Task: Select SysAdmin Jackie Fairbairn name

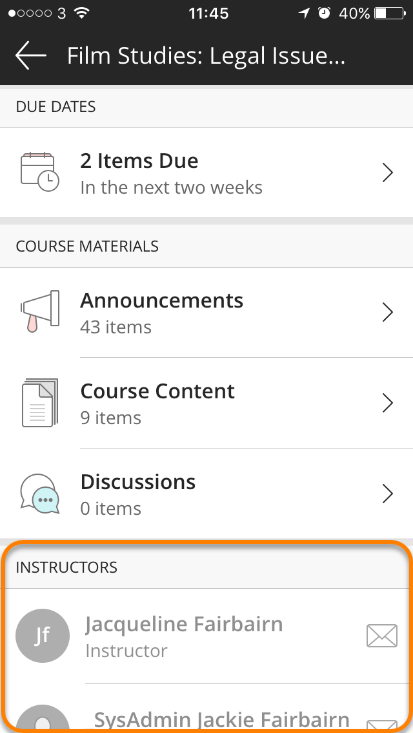Action: [x=222, y=721]
